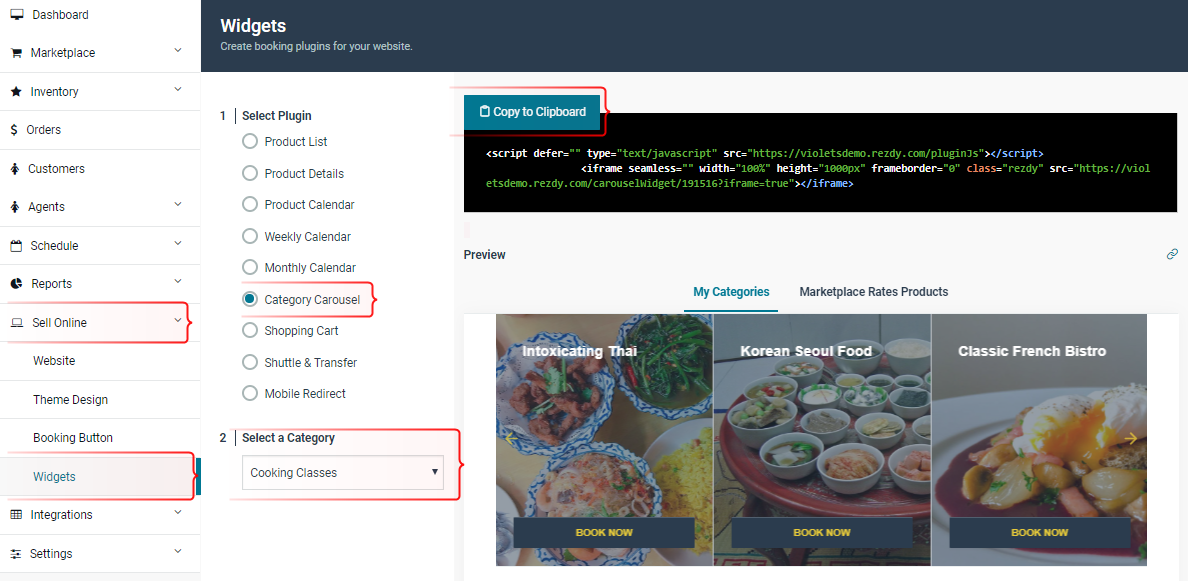Select the Product List plugin radio
This screenshot has height=581, width=1188.
coord(250,142)
